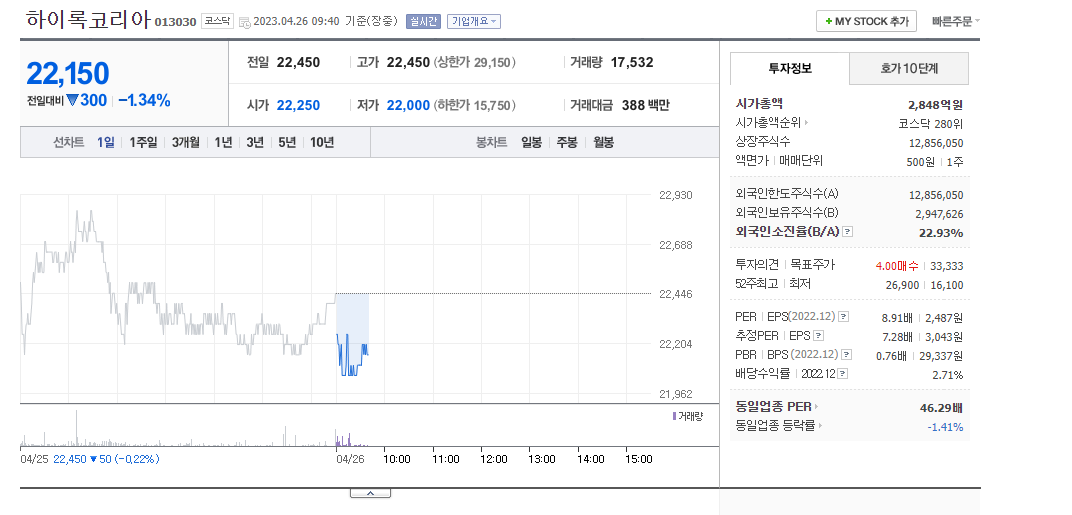Select the 1일 line chart period
This screenshot has height=515, width=1072.
(106, 142)
